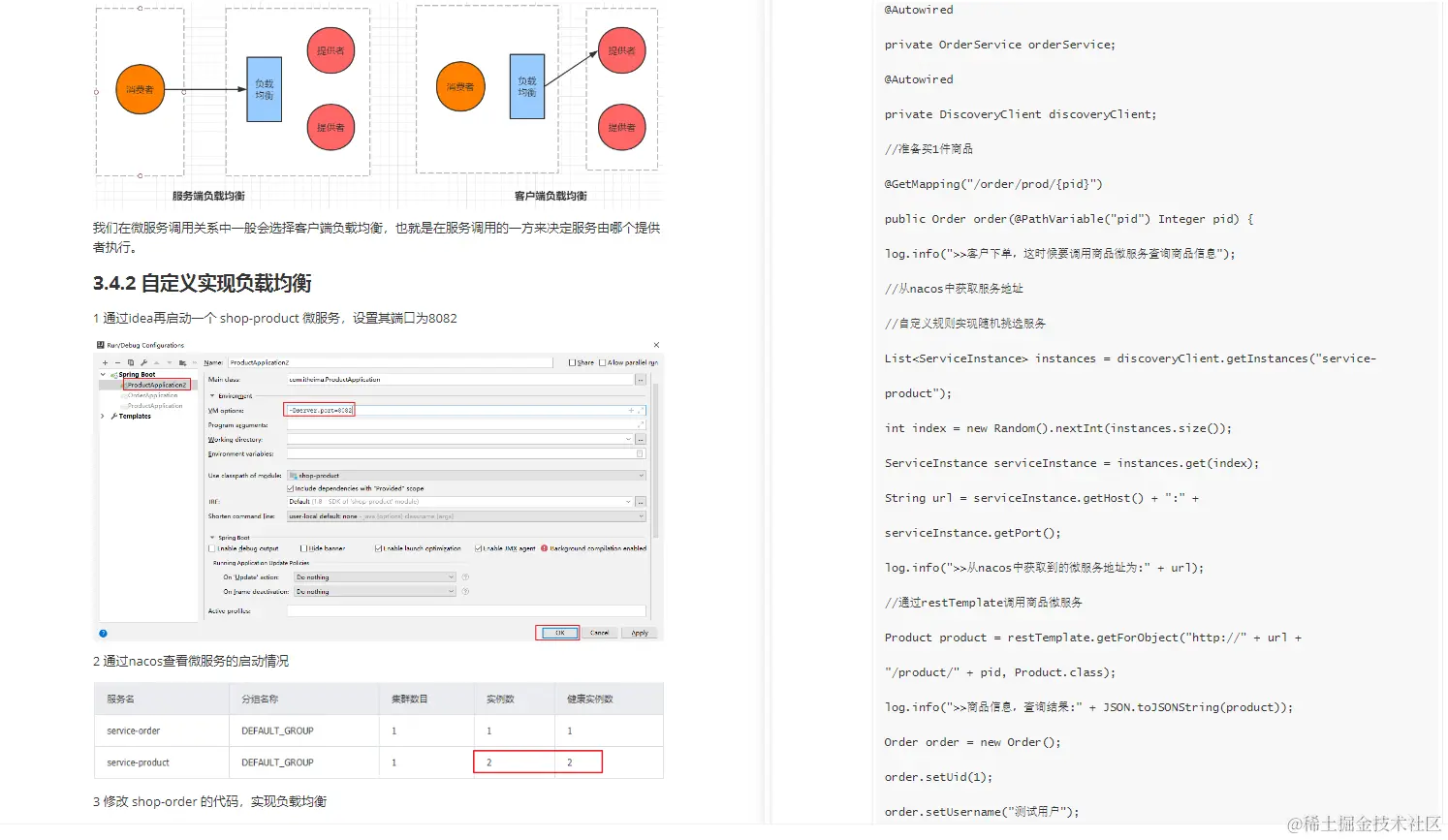Click the help icon beside On 'Update' action
Screen dimensions: 1448x840
point(466,576)
